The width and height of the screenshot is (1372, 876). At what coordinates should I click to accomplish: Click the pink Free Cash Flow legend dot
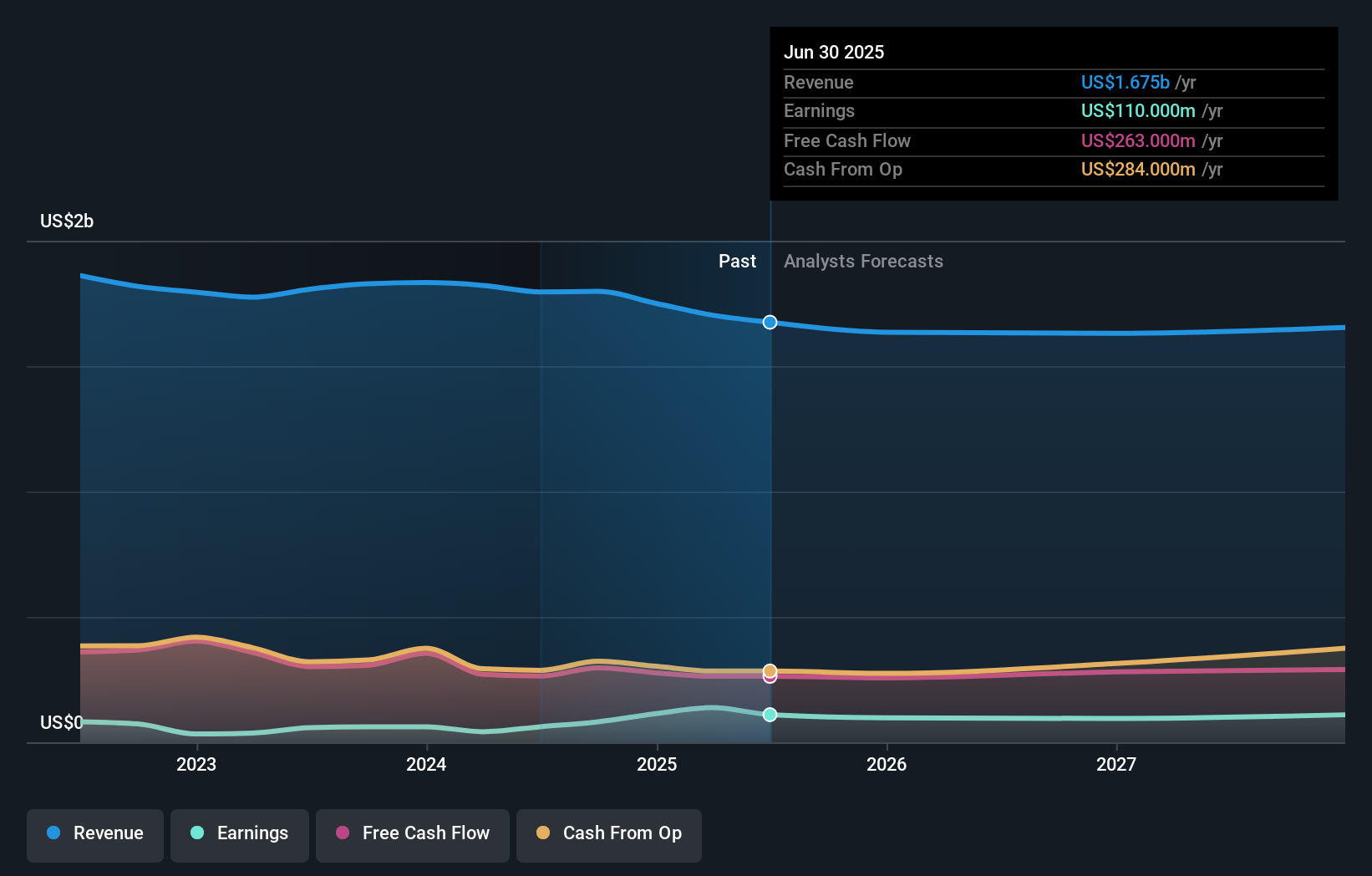coord(343,833)
